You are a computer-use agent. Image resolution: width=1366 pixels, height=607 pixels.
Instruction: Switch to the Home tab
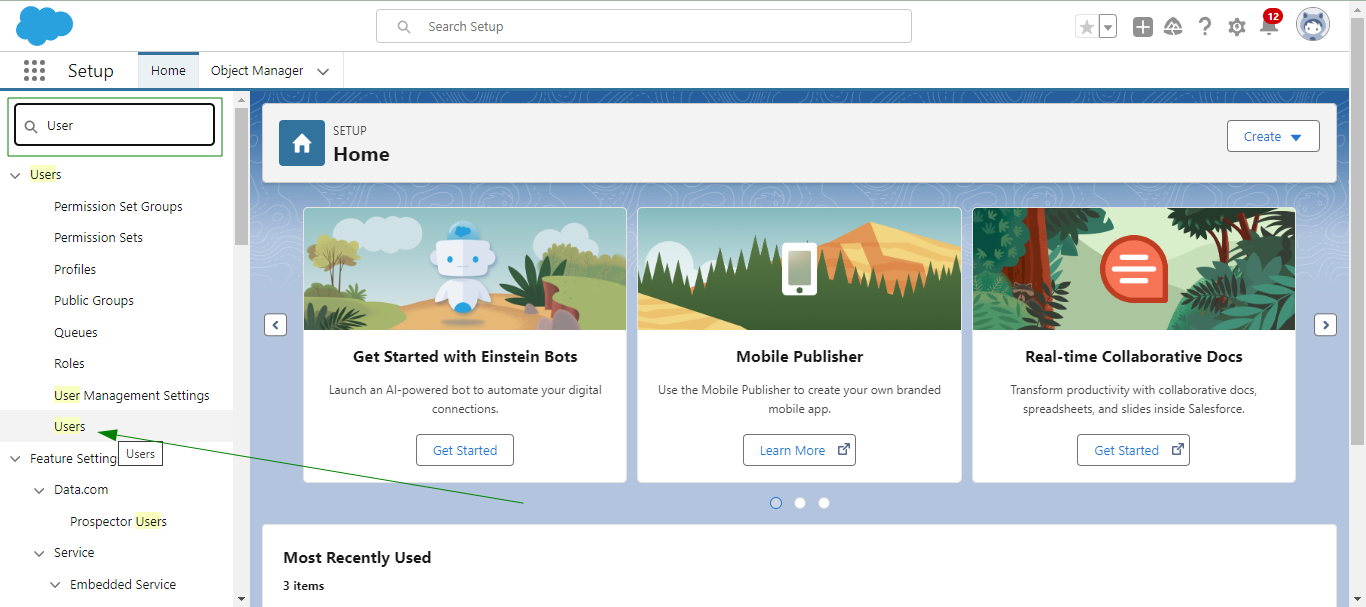(168, 71)
